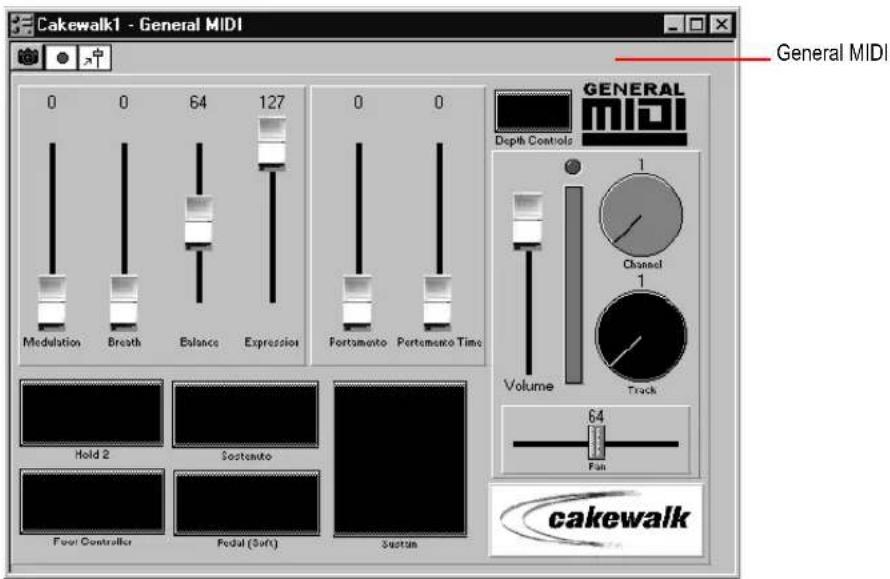Click the Volume fader handle
Screen dimensions: 890x579
(527, 221)
